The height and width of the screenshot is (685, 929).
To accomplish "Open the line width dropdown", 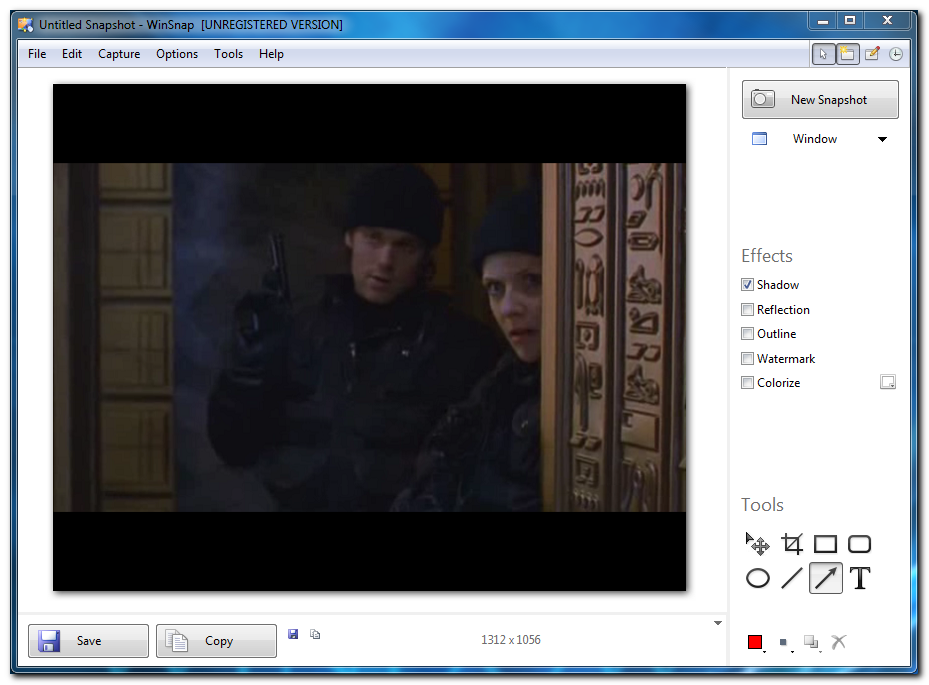I will (x=785, y=643).
